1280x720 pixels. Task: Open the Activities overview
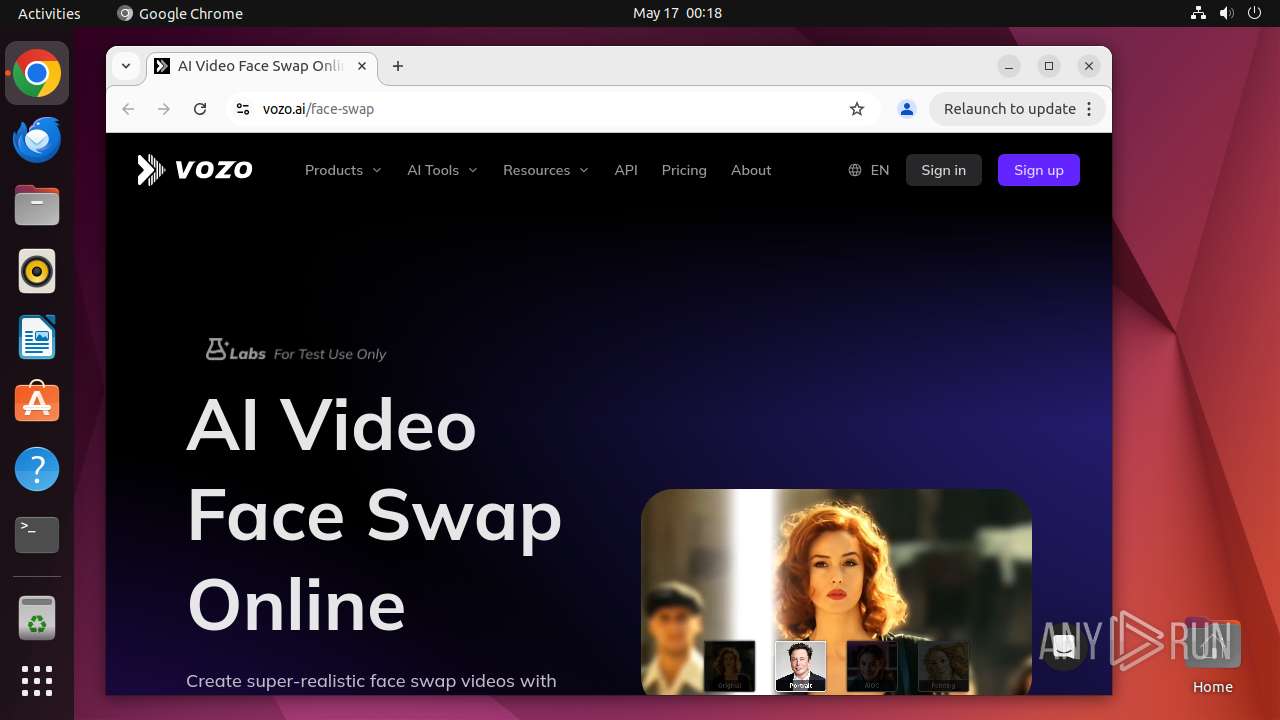49,13
